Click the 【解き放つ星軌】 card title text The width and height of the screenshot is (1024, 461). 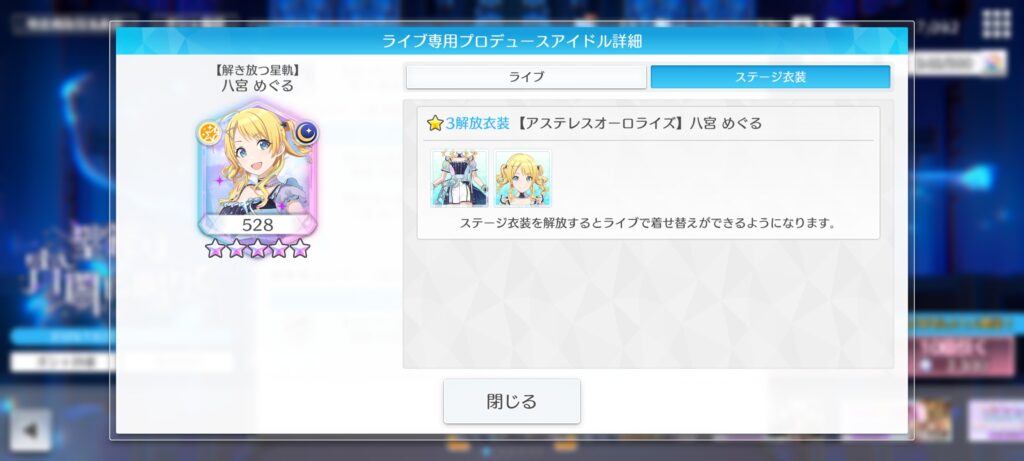[x=257, y=71]
